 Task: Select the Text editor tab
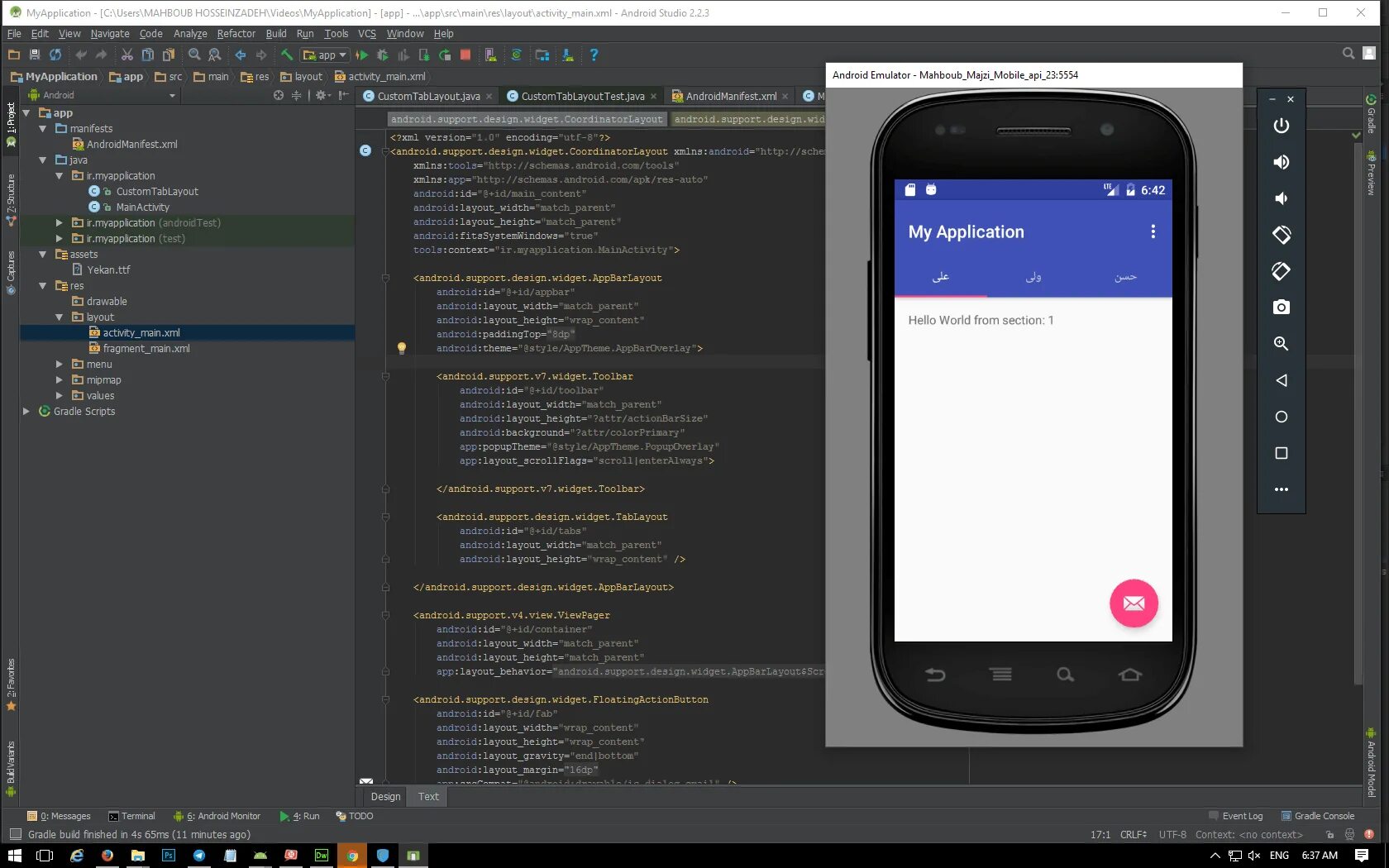coord(428,796)
